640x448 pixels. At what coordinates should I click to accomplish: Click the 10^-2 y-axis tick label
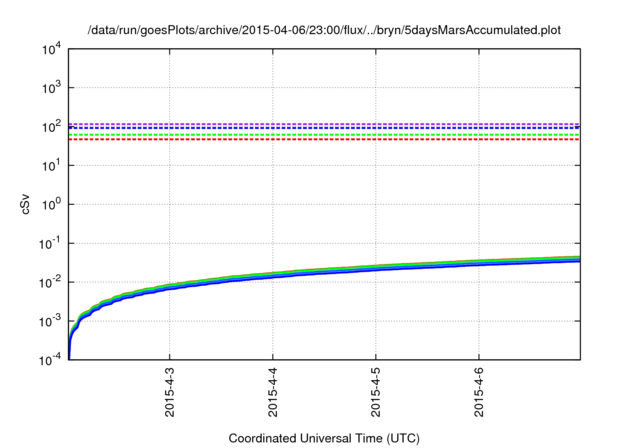49,282
